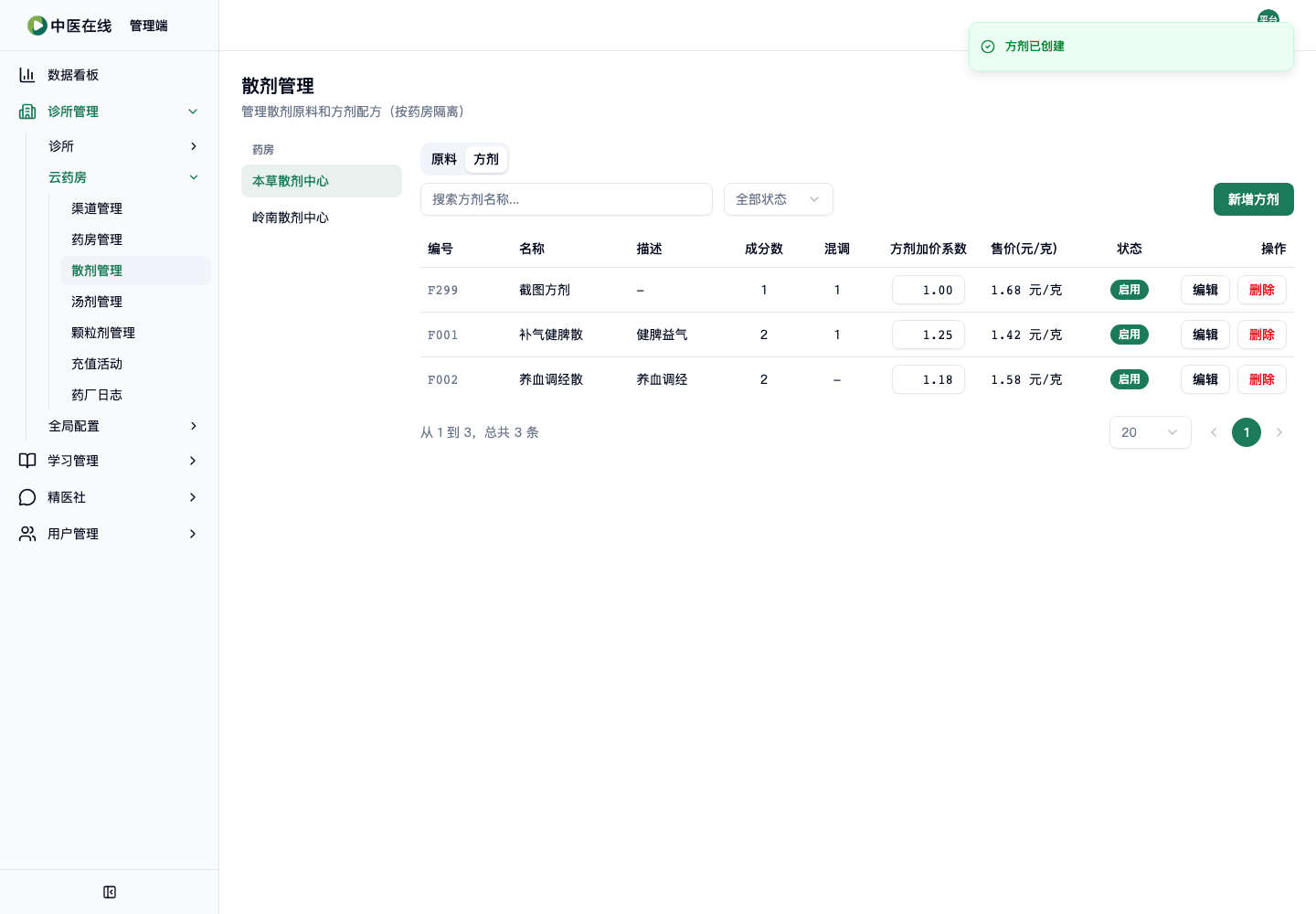This screenshot has width=1316, height=914.
Task: Open 充值活动 in sidebar
Action: 135,364
